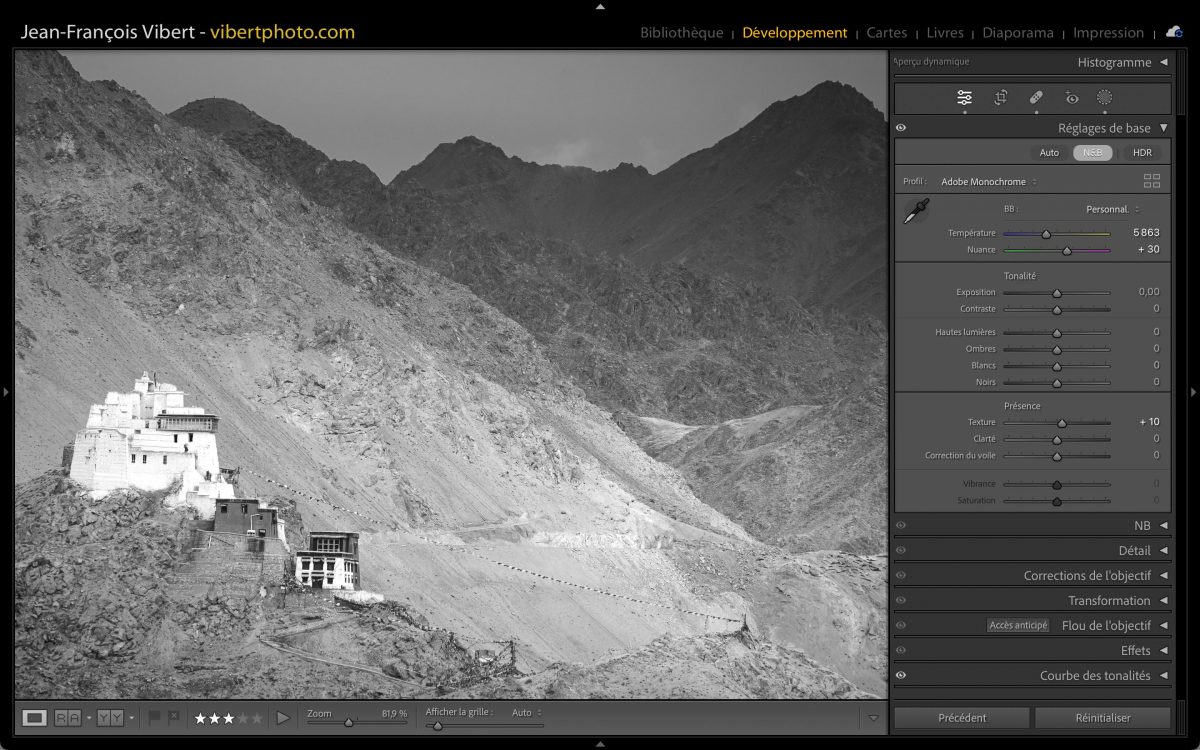This screenshot has height=750, width=1200.
Task: Select the Crop and rotate tool
Action: 1000,97
